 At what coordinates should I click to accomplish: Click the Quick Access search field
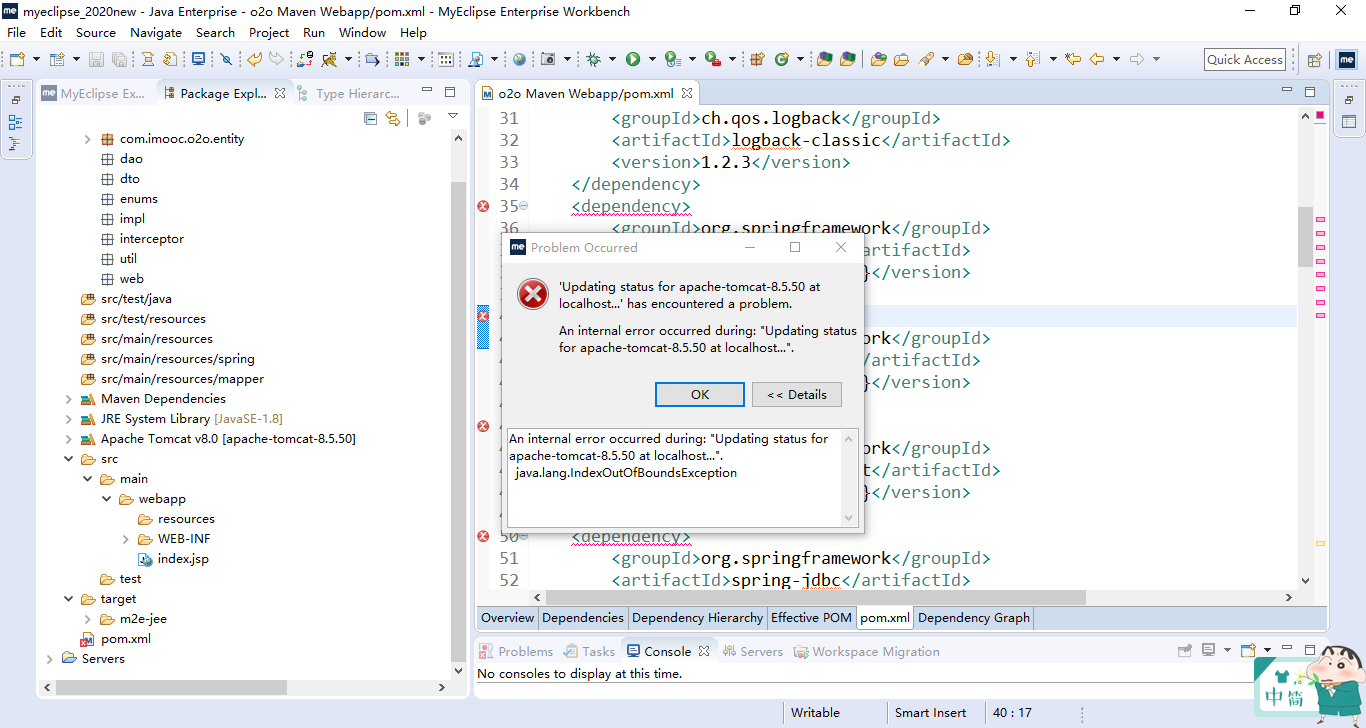(x=1244, y=59)
